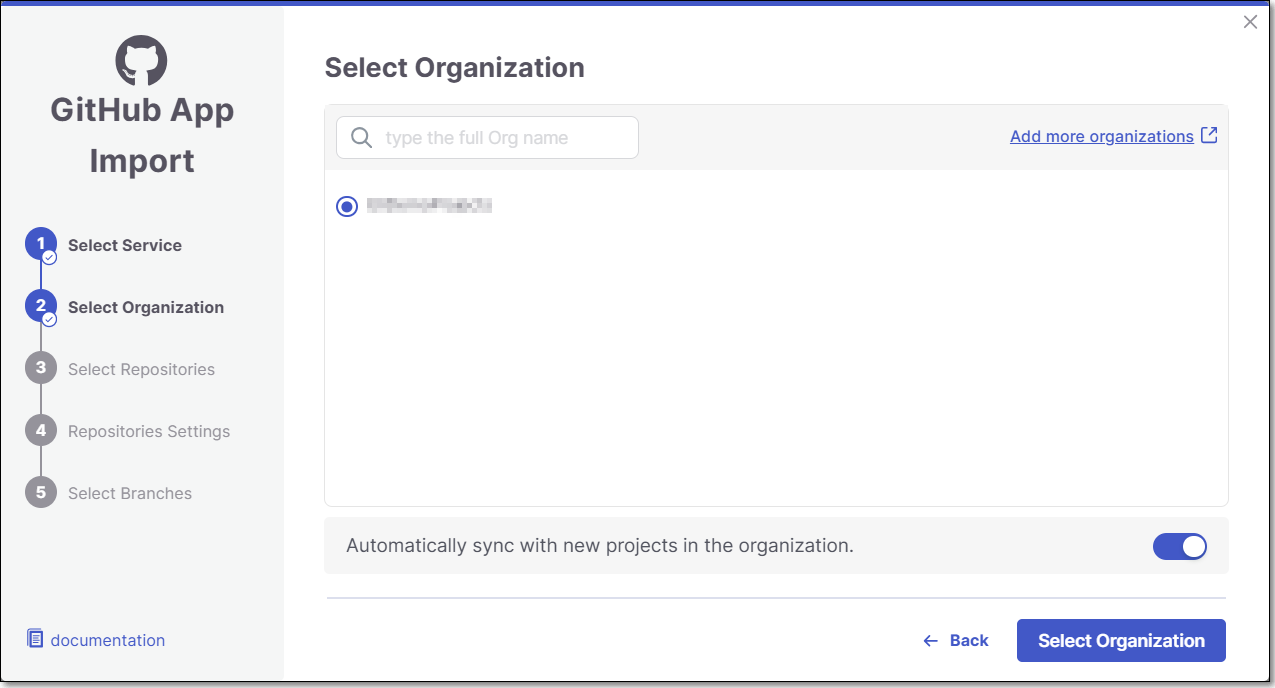Screen dimensions: 1275x688
Task: Open the documentation link
Action: (x=108, y=640)
